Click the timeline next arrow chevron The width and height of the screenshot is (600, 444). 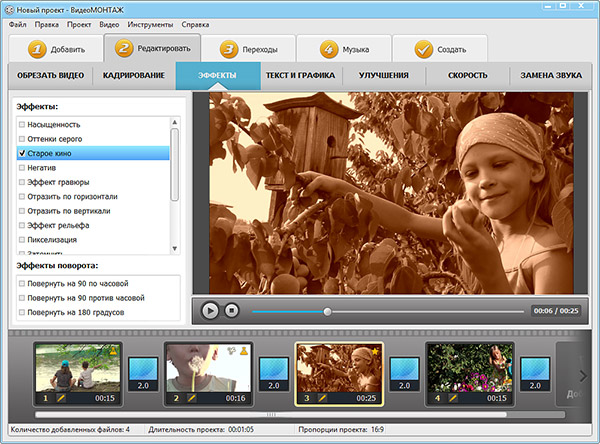(x=583, y=376)
